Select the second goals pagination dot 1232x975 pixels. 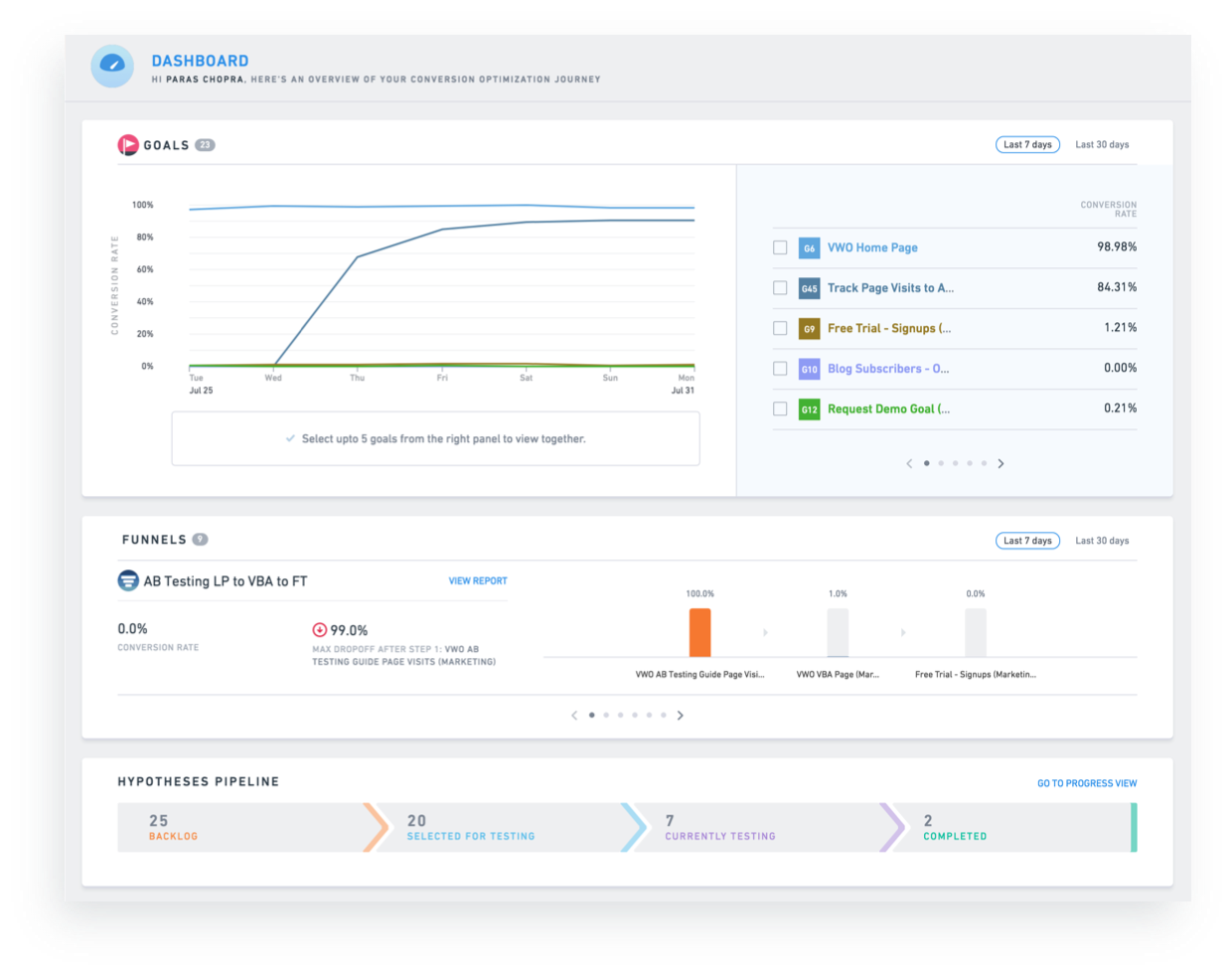941,463
